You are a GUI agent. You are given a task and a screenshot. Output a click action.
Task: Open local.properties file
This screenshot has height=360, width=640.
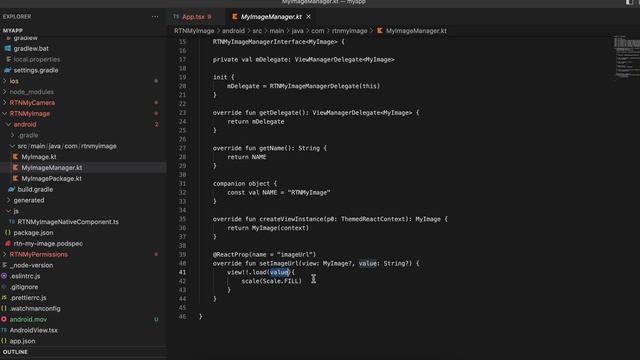click(x=37, y=59)
